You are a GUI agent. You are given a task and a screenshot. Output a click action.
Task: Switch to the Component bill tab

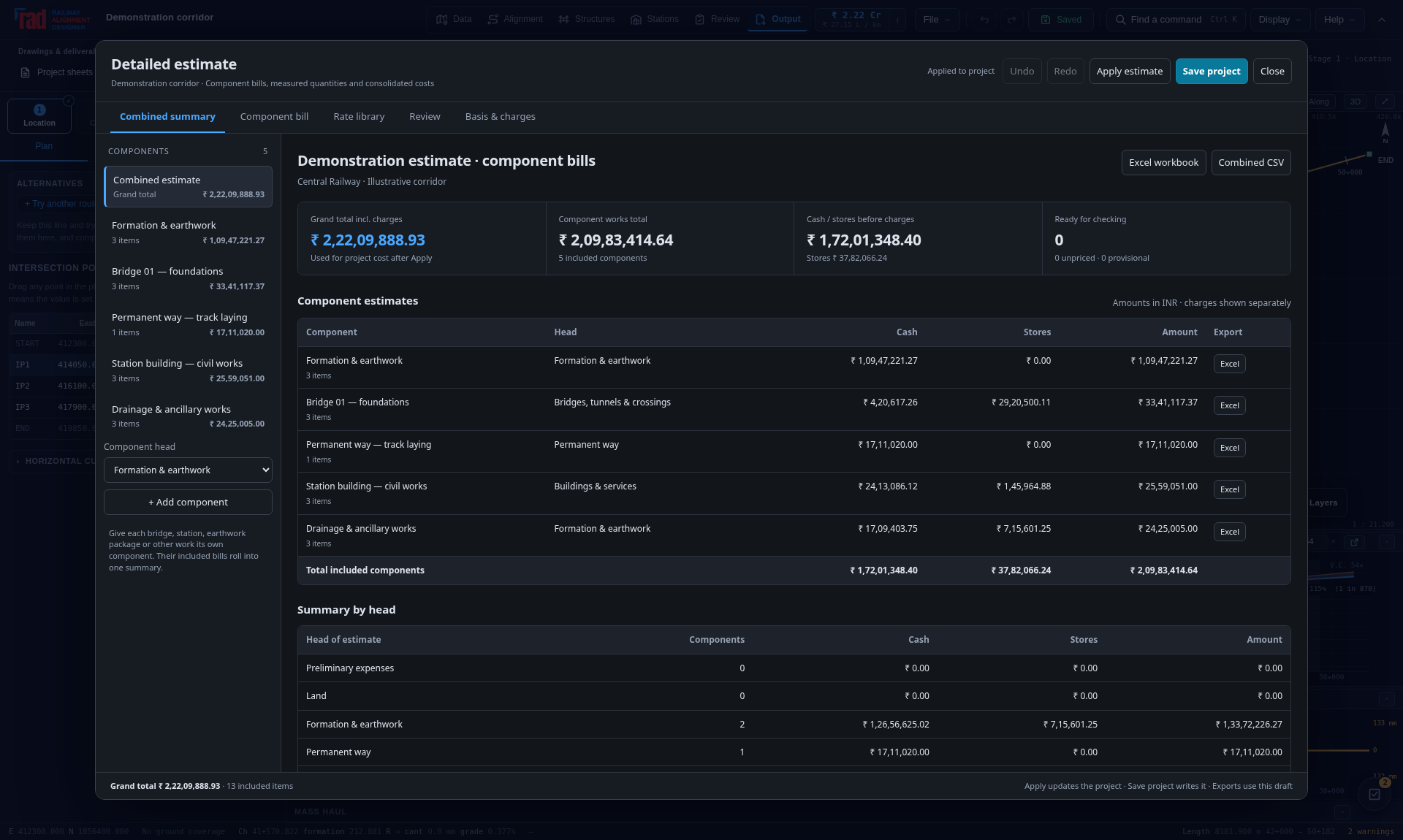pos(274,117)
